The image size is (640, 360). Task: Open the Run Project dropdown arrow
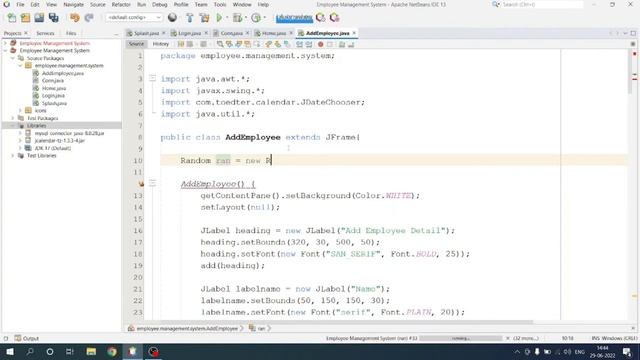pyautogui.click(x=227, y=18)
